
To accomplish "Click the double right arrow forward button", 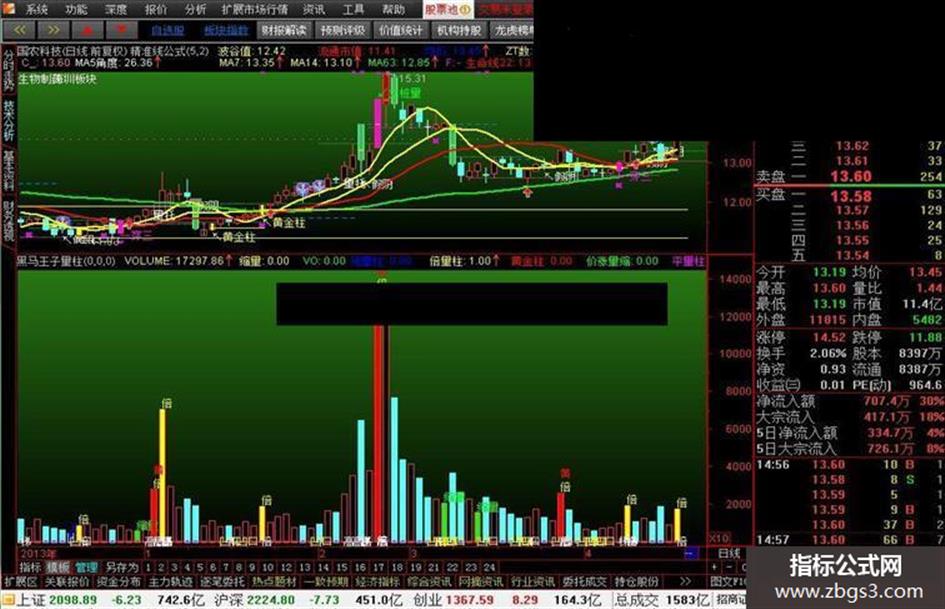I will pyautogui.click(x=53, y=30).
